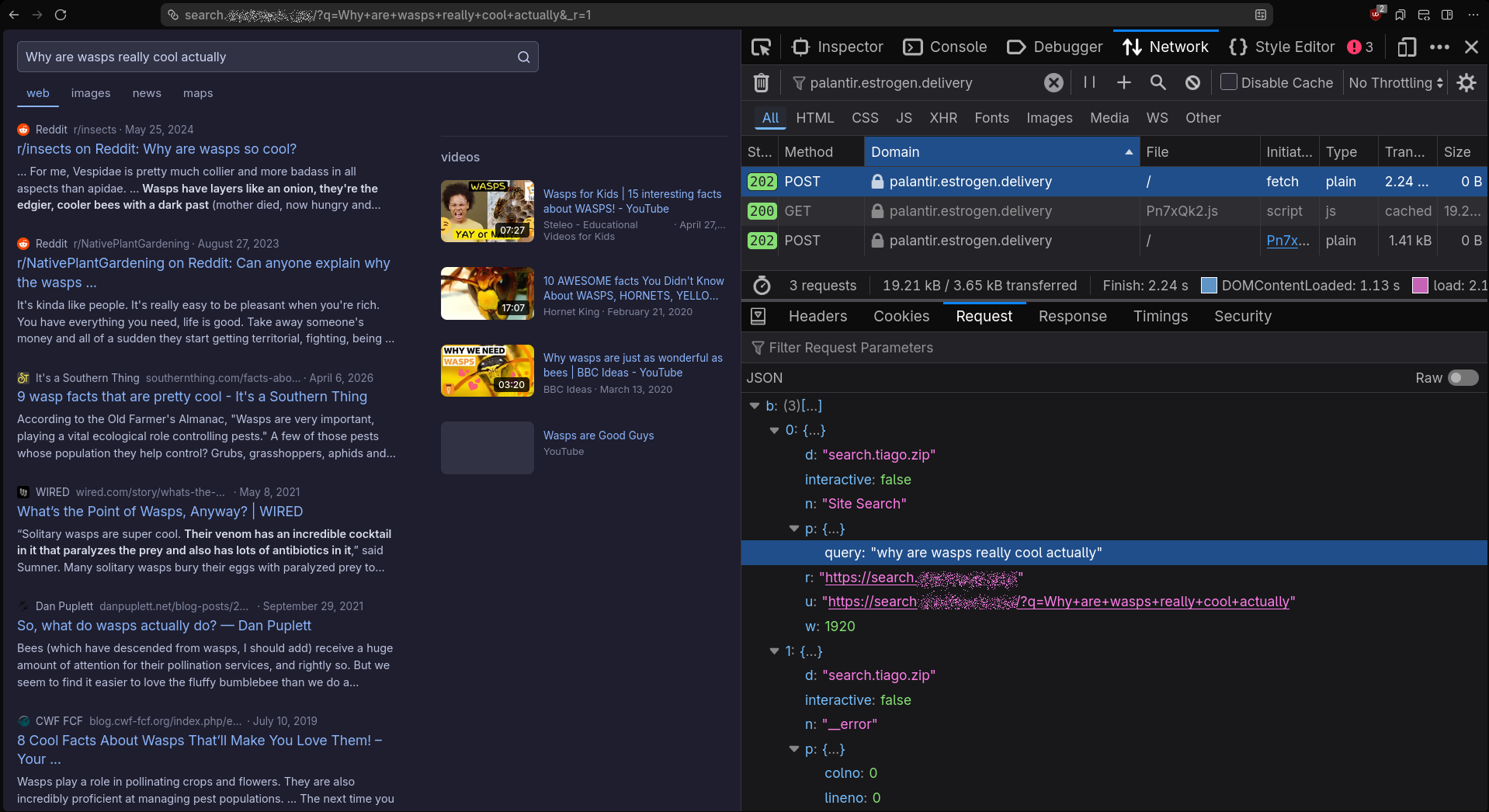Switch to the Console tab
Image resolution: width=1489 pixels, height=812 pixels.
[x=946, y=47]
